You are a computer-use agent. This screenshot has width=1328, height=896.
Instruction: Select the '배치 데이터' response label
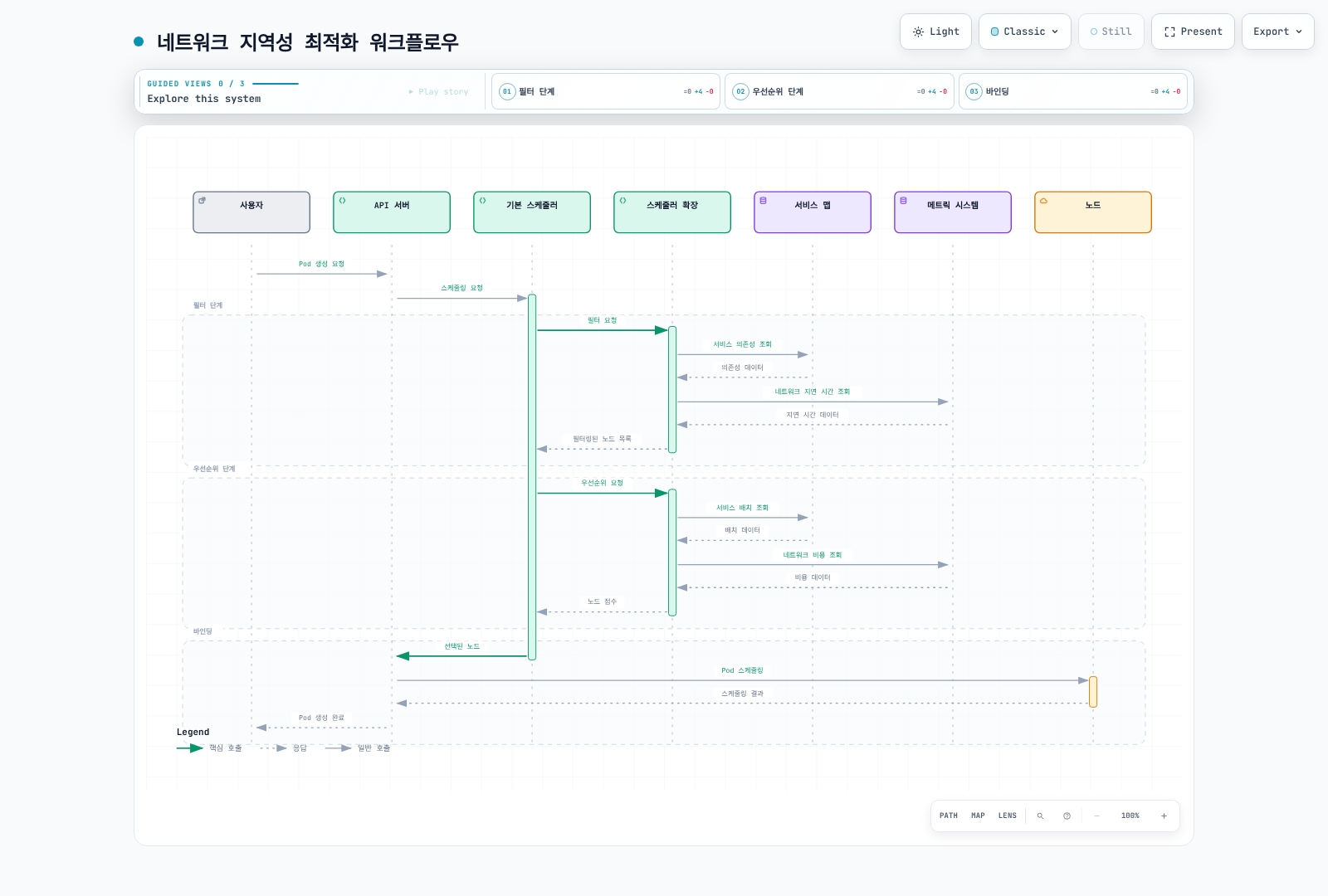pyautogui.click(x=742, y=530)
